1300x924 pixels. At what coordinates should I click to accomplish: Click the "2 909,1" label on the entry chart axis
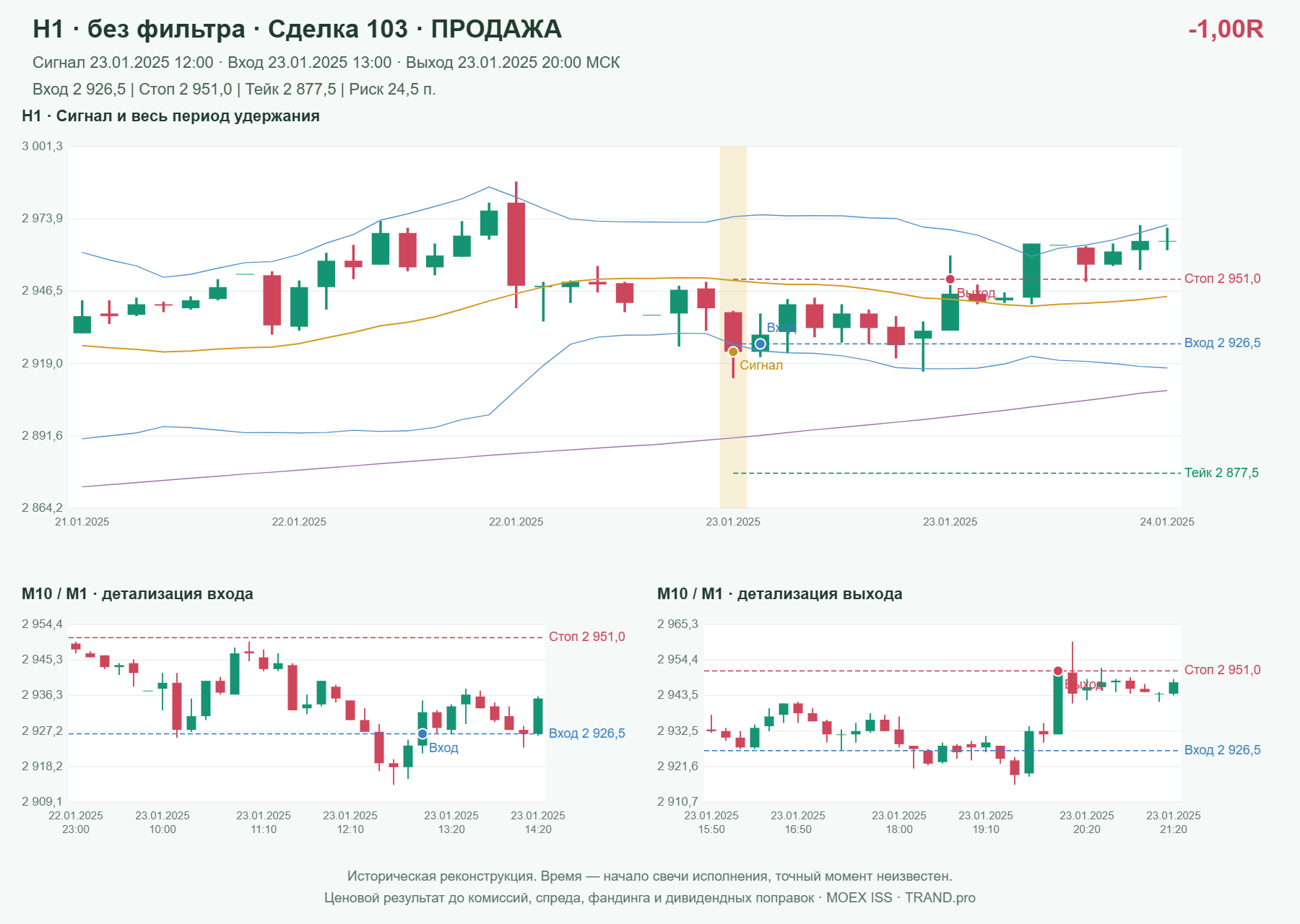[x=42, y=802]
